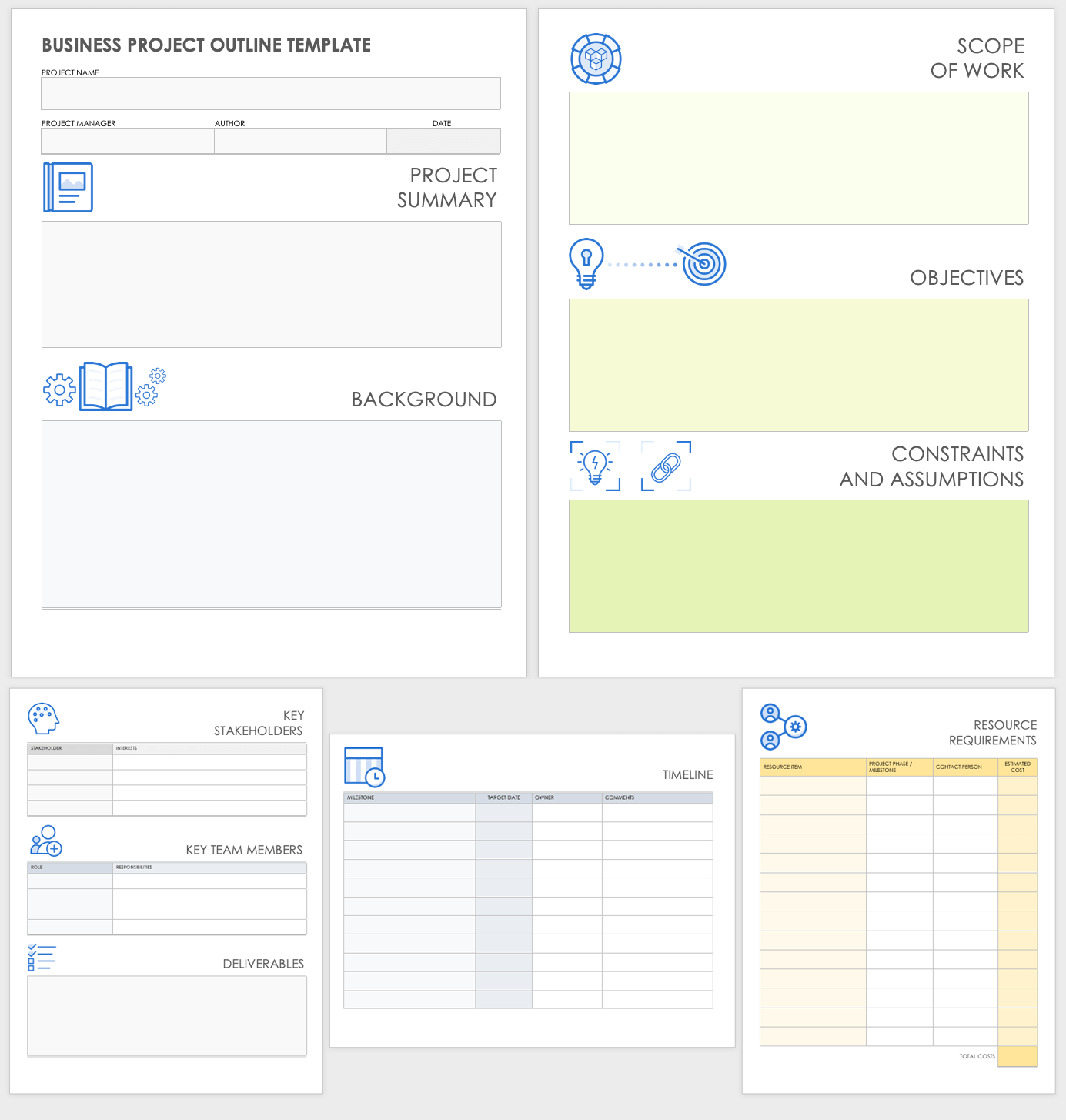Click the Objectives target bullseye icon

tap(703, 264)
